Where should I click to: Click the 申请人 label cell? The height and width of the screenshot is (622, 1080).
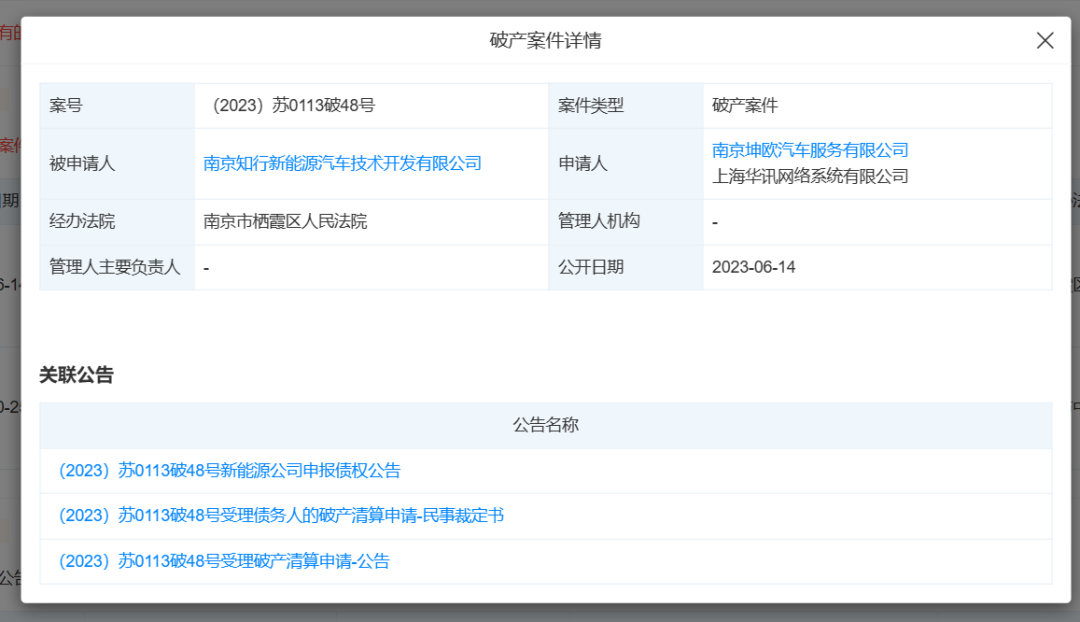[x=625, y=164]
